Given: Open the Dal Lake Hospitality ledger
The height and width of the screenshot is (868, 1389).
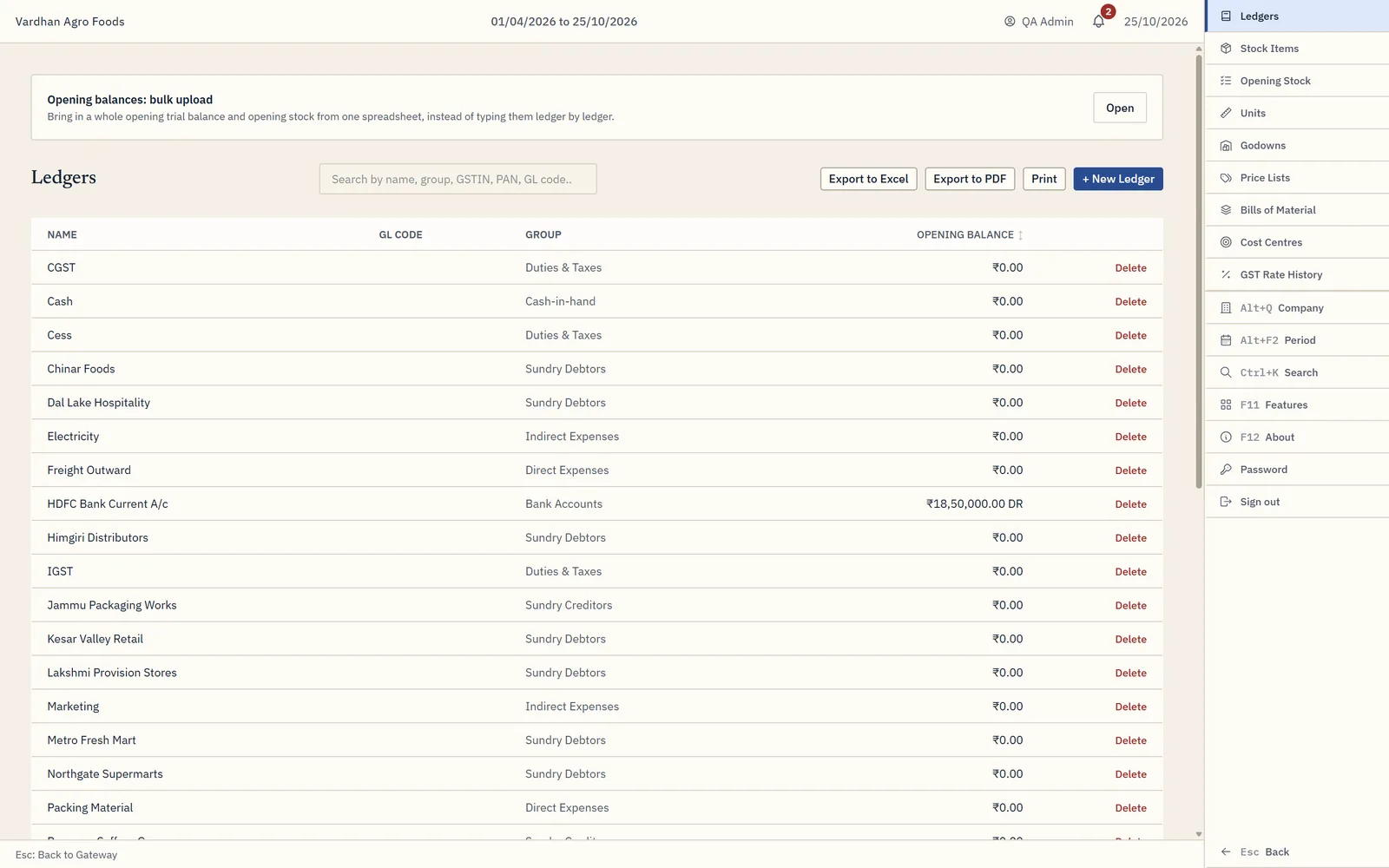Looking at the screenshot, I should (x=597, y=403).
